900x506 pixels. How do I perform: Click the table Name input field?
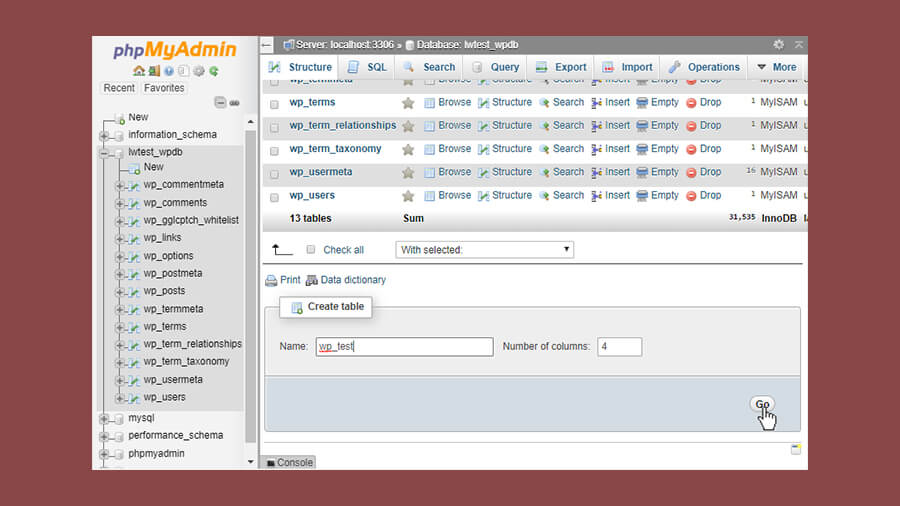tap(404, 347)
